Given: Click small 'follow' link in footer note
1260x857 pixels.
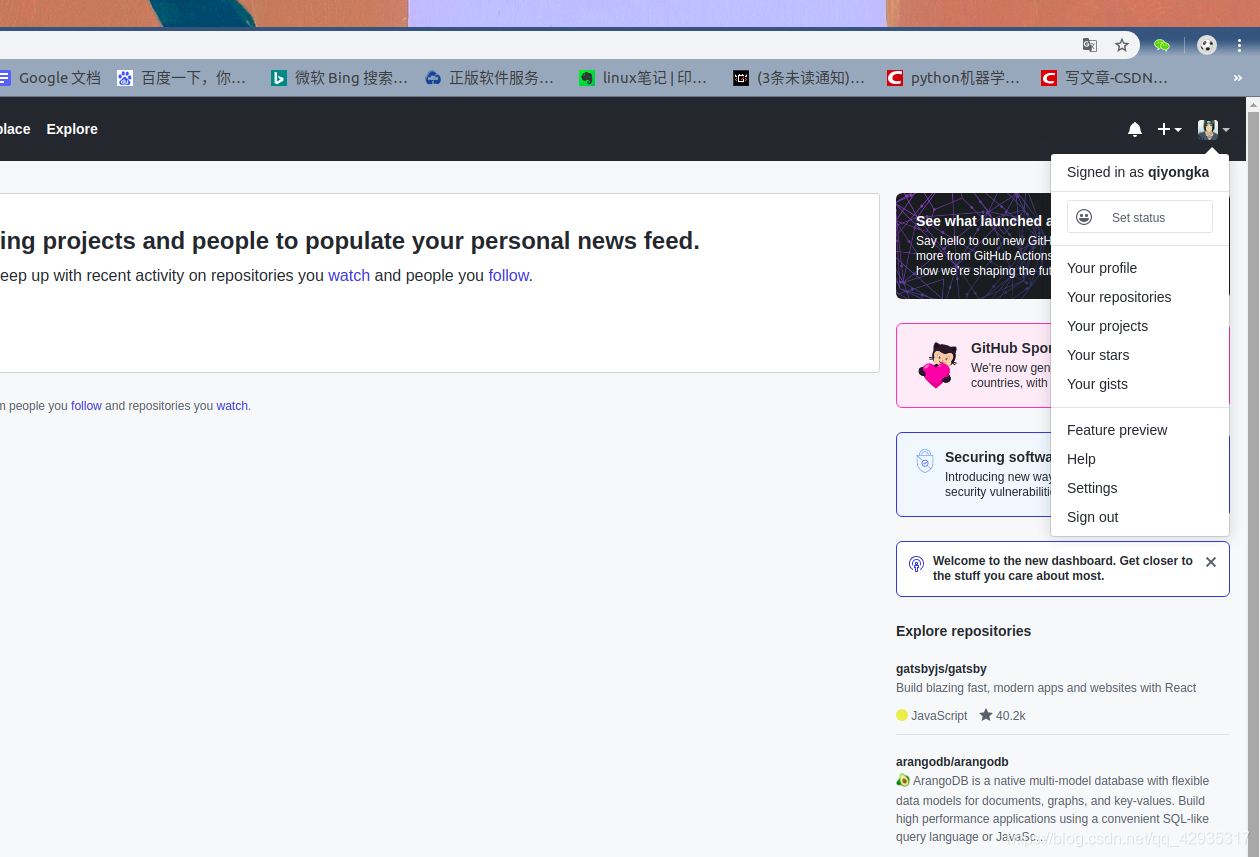Looking at the screenshot, I should (x=86, y=406).
